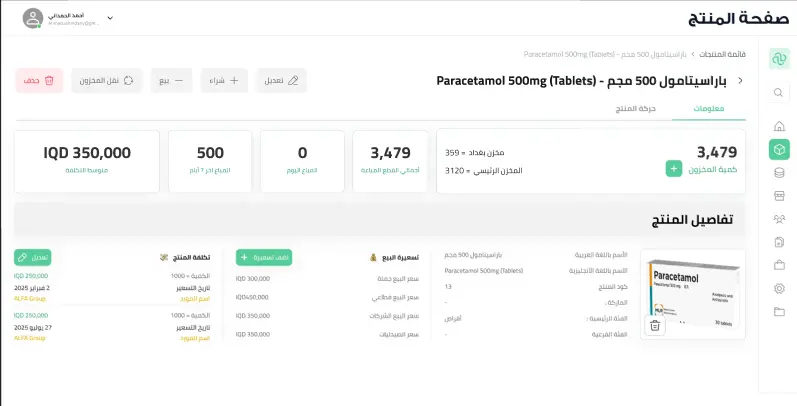Click the green تعديل button in تكلفة المنتج
Screen dimensions: 797x406
tap(33, 257)
